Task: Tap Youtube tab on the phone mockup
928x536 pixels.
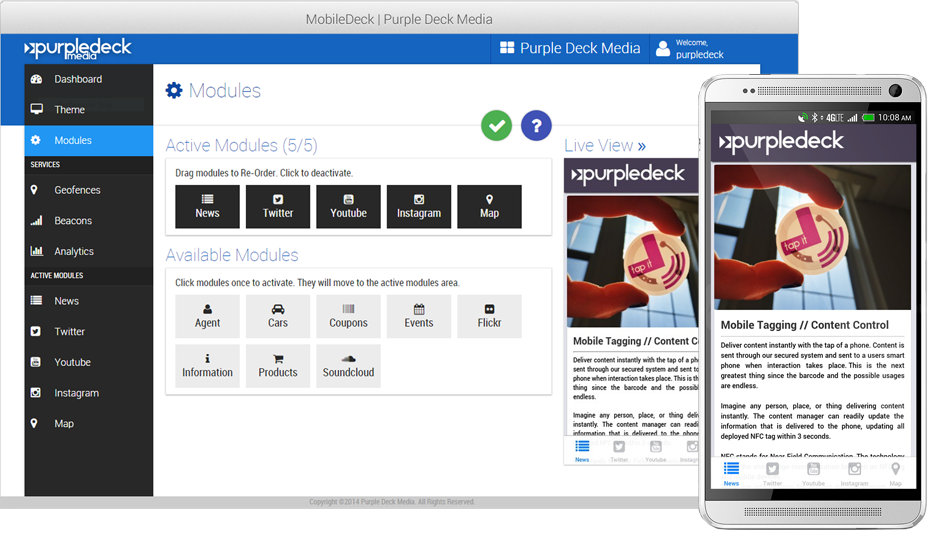Action: tap(813, 474)
